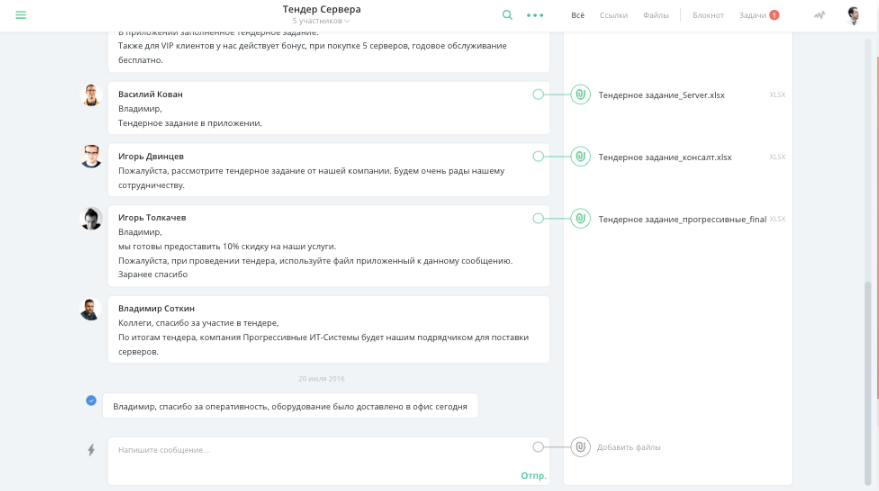Open the three-dots more options menu
This screenshot has width=879, height=491.
[535, 15]
